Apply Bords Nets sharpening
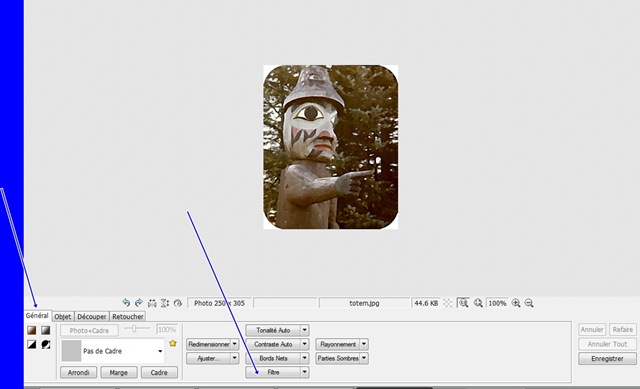 pos(273,358)
